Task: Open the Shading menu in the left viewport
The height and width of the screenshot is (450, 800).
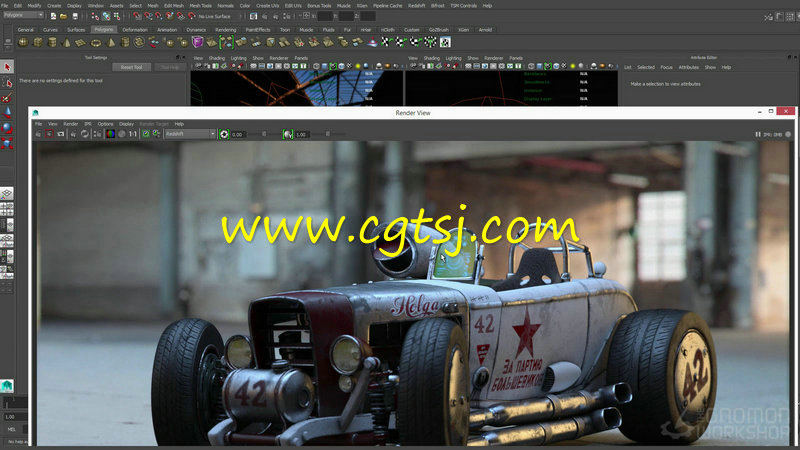Action: pos(217,58)
